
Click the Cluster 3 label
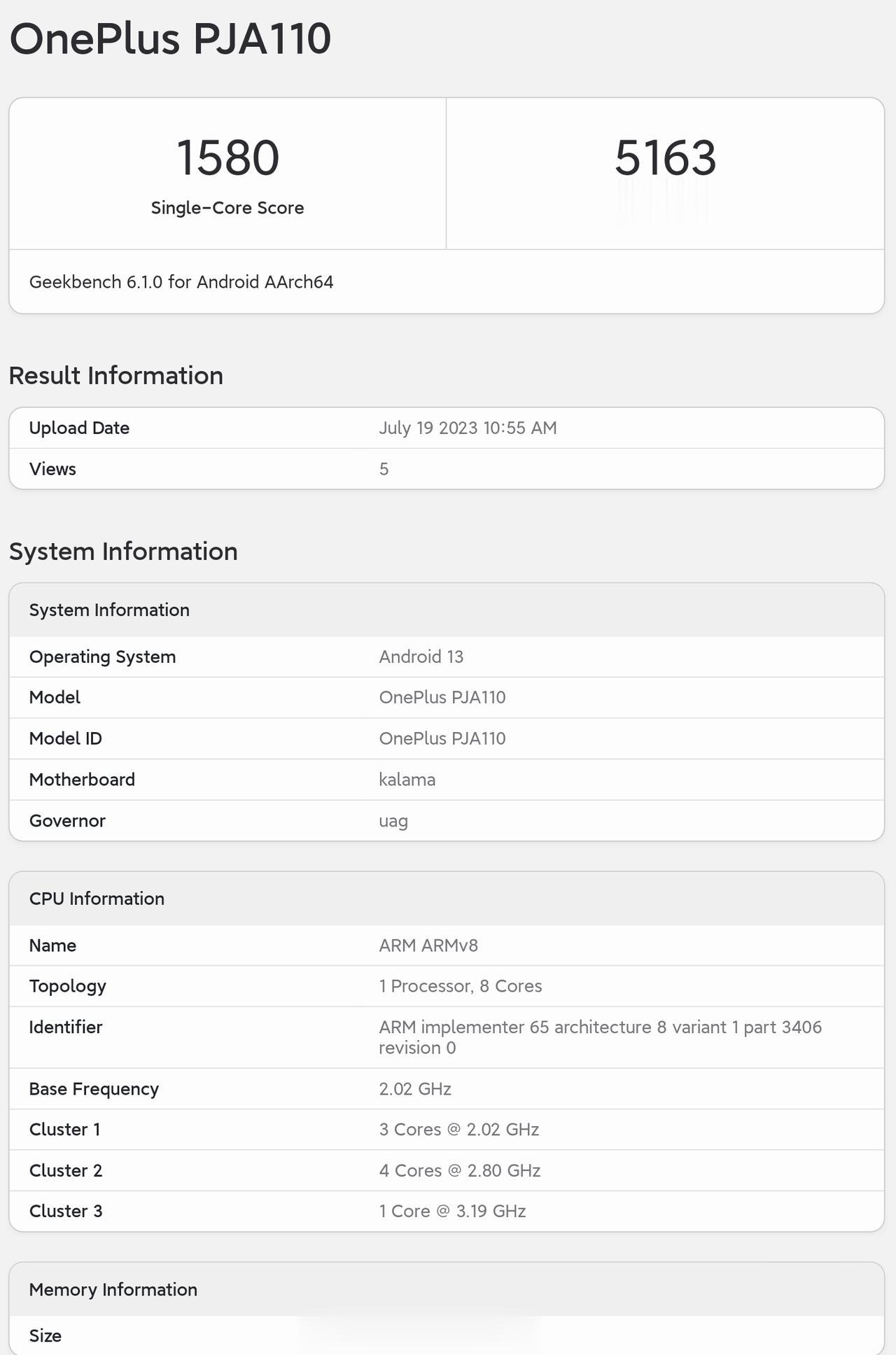point(66,1212)
